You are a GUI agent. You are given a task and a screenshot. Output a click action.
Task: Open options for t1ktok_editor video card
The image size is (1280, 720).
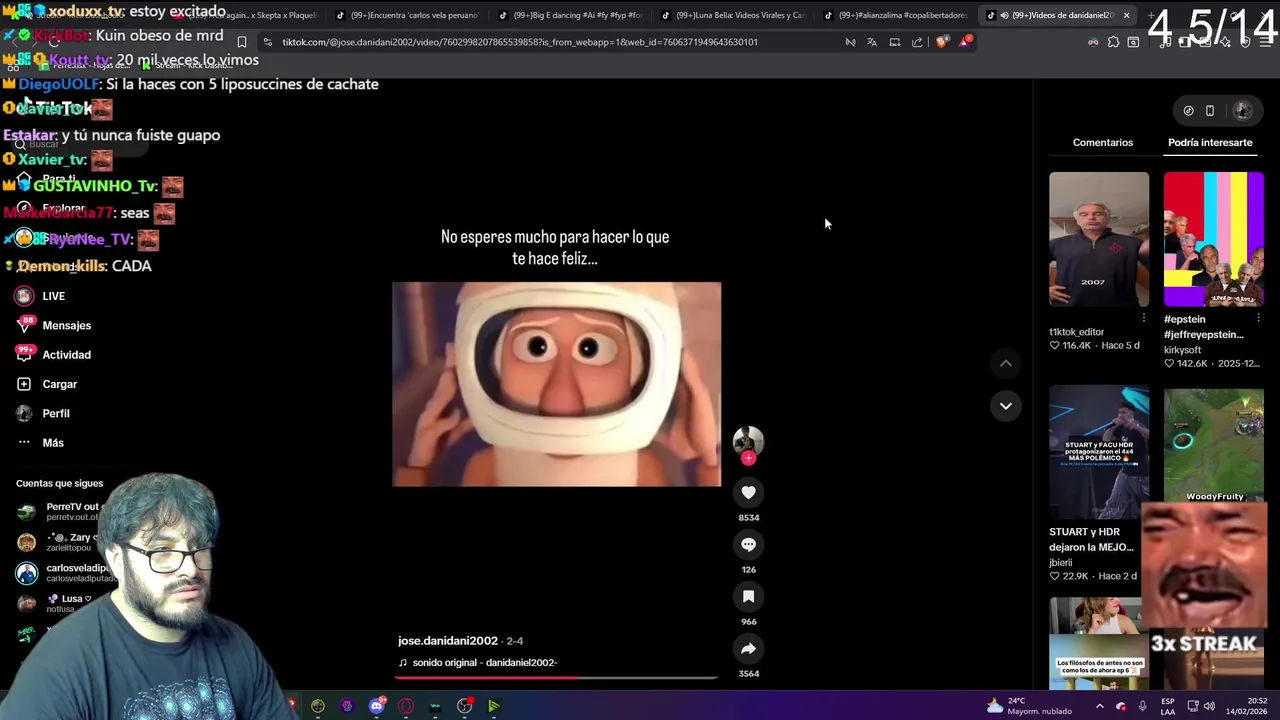pos(1144,318)
